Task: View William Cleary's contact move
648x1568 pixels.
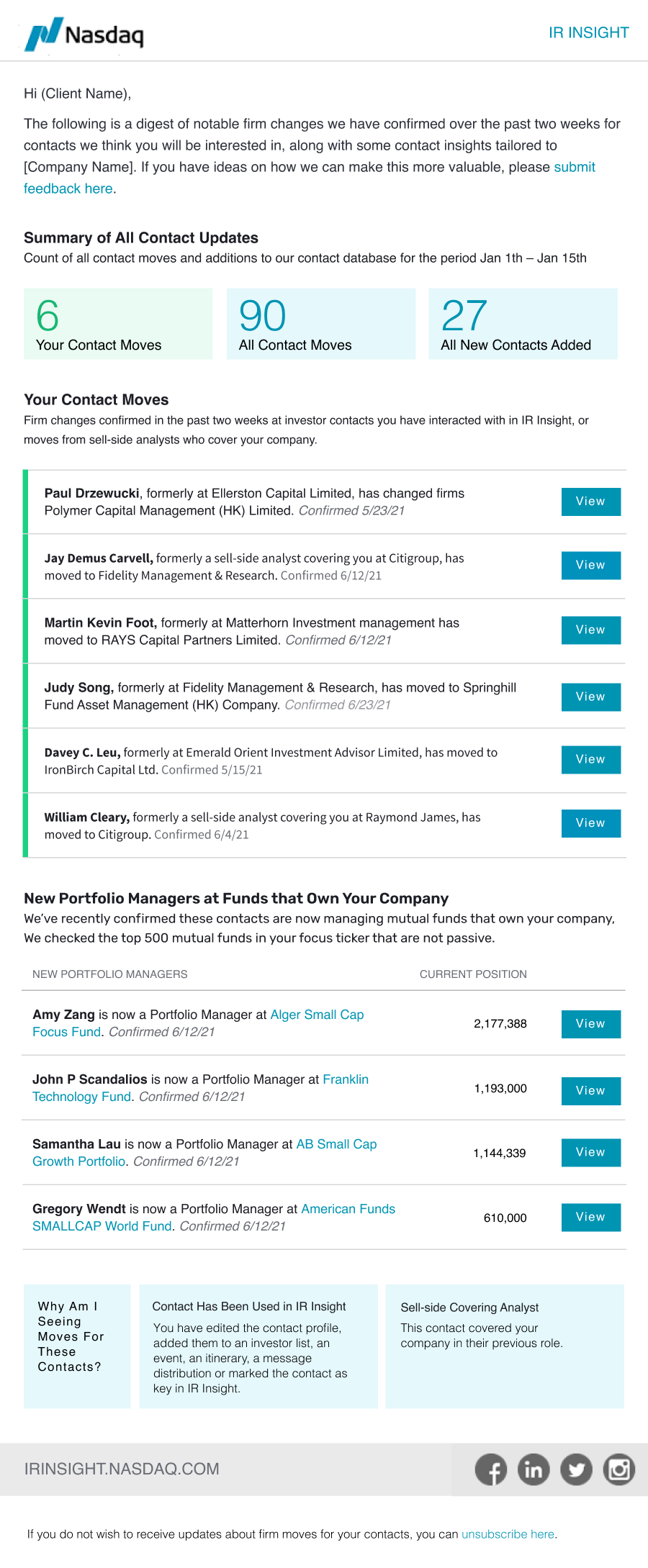Action: pyautogui.click(x=590, y=823)
